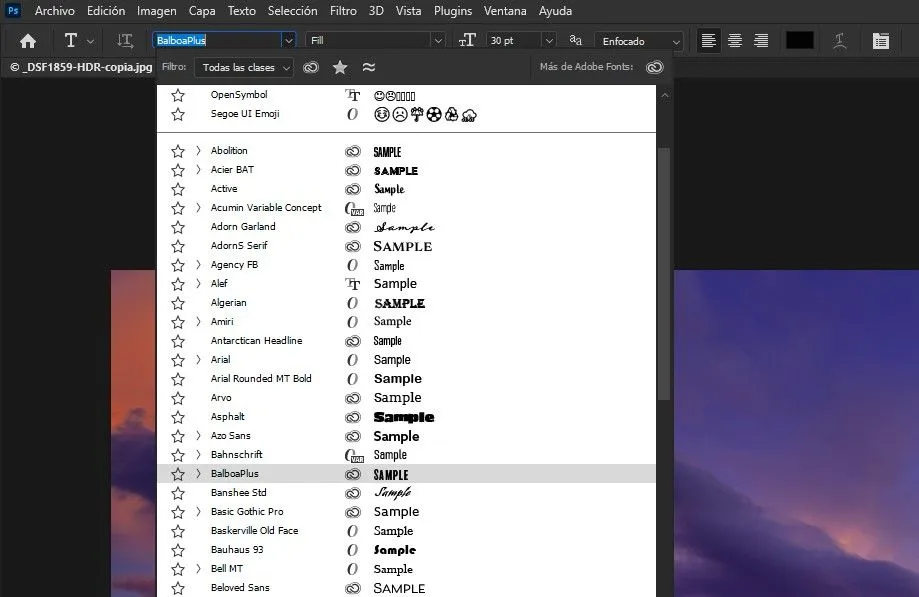Click the BalboaPlus font name field
The image size is (919, 597).
pos(217,40)
